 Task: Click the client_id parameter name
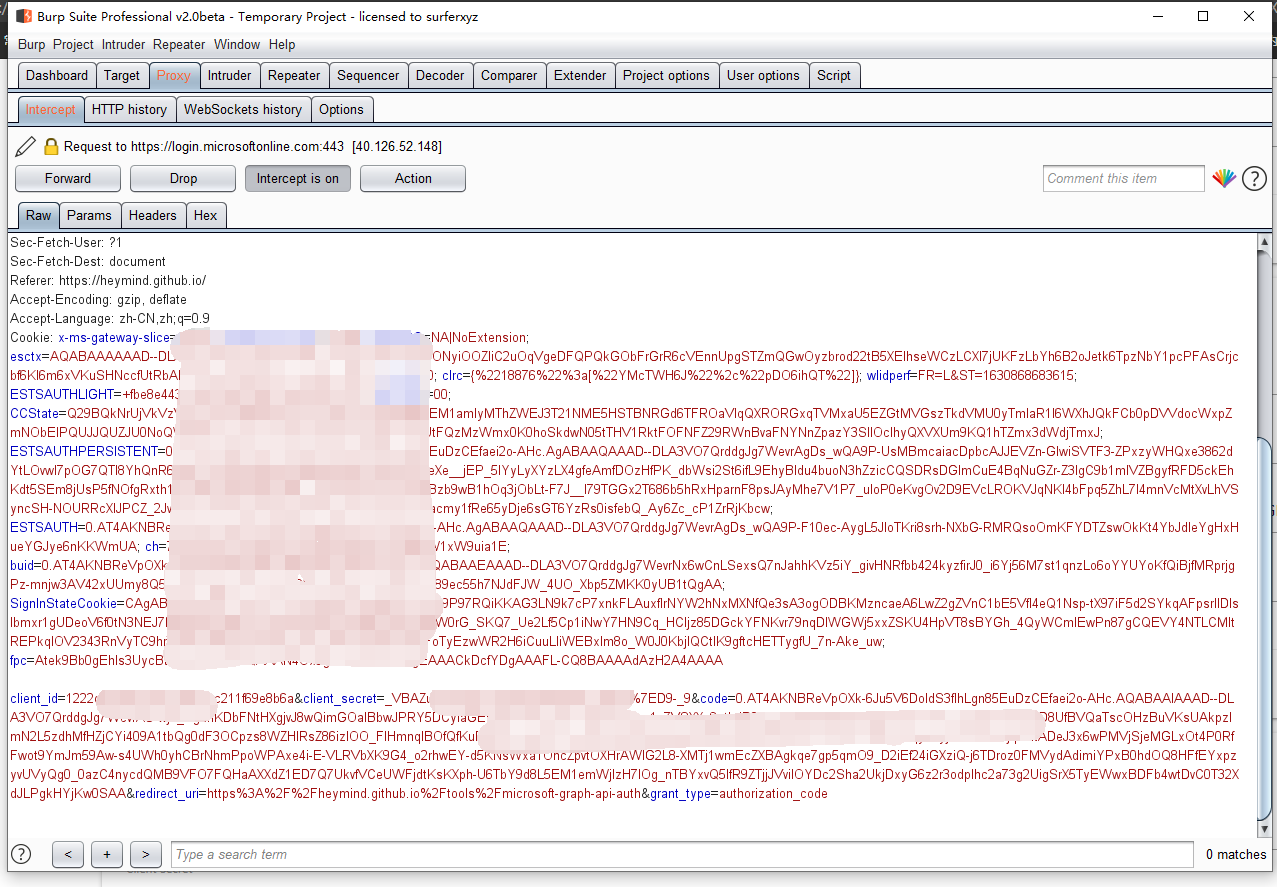point(34,698)
